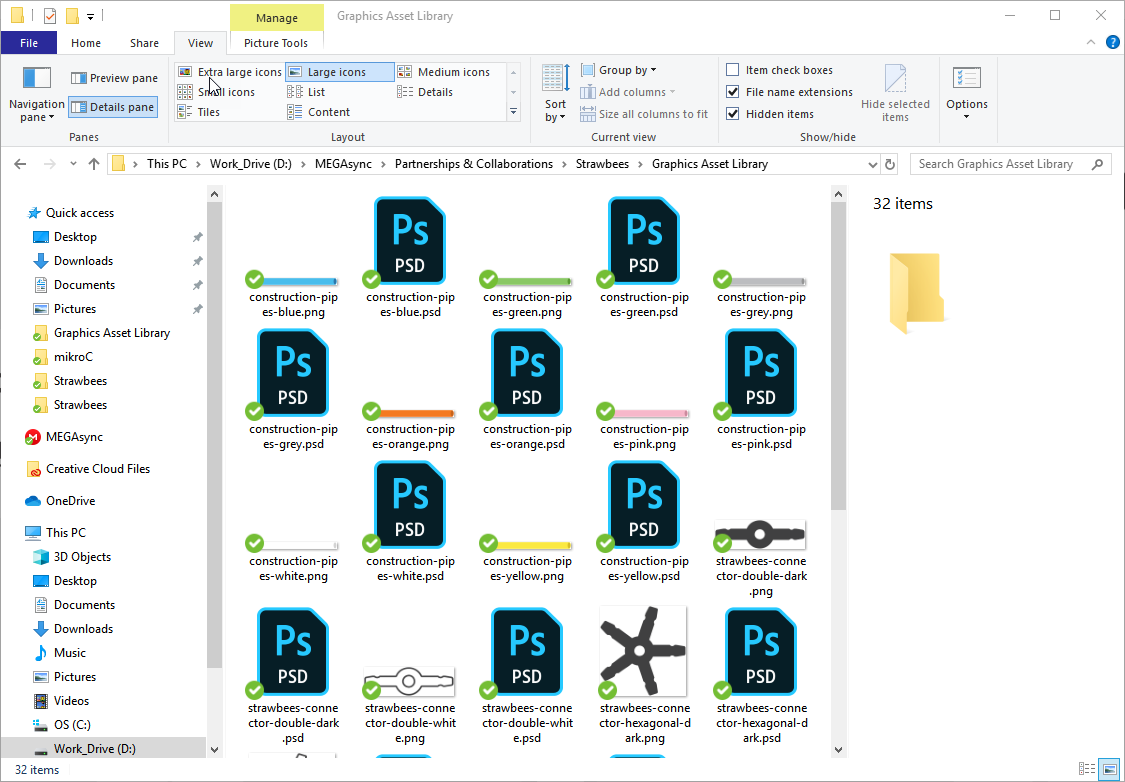
Task: Open address bar history dropdown
Action: tap(872, 164)
